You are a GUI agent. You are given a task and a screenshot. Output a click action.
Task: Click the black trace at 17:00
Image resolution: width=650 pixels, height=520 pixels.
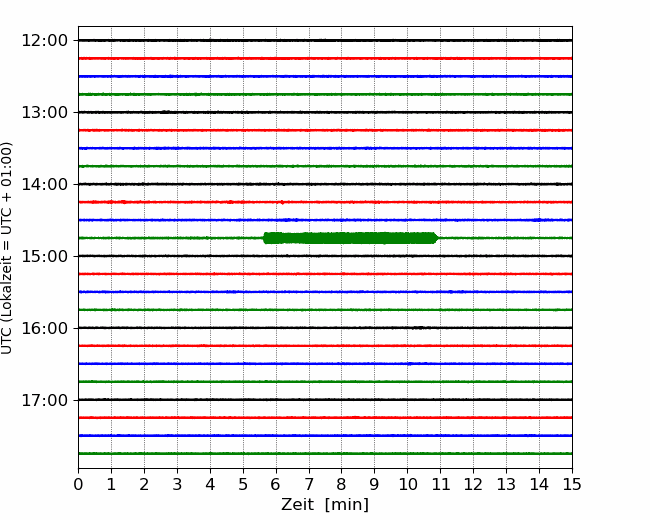[325, 400]
